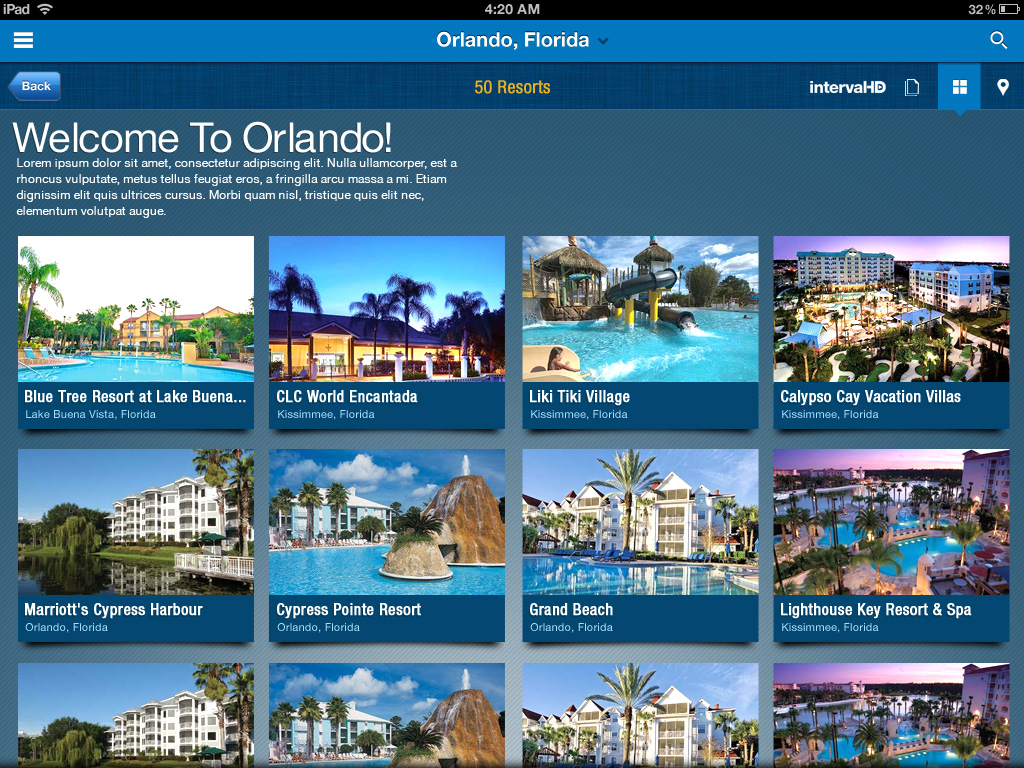Open Cypress Pointe Resort photo
Viewport: 1024px width, 768px height.
click(x=387, y=522)
